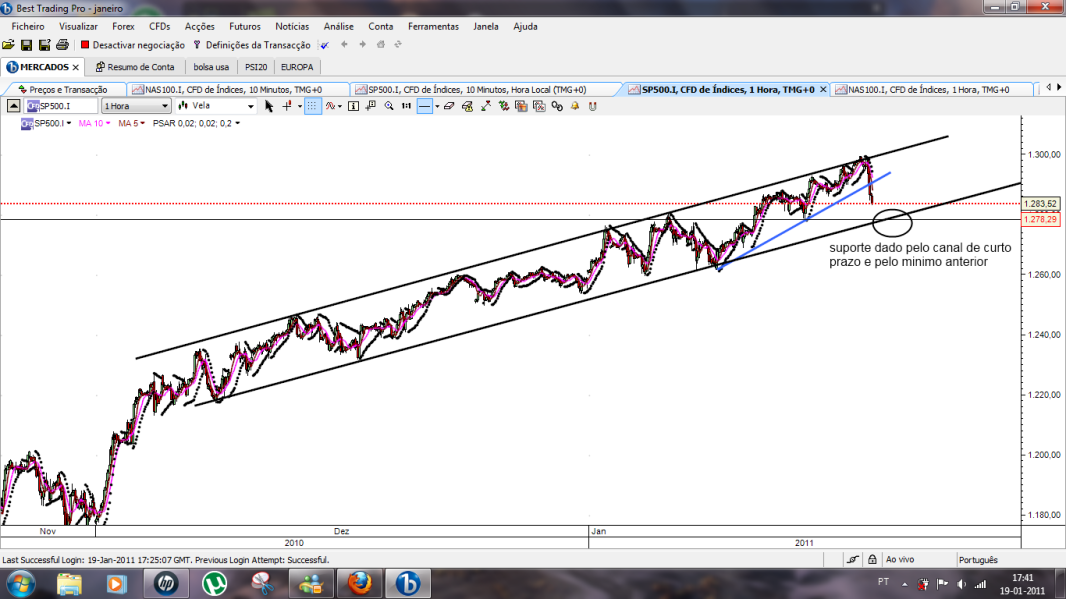Open the Ferramentas menu

point(433,27)
